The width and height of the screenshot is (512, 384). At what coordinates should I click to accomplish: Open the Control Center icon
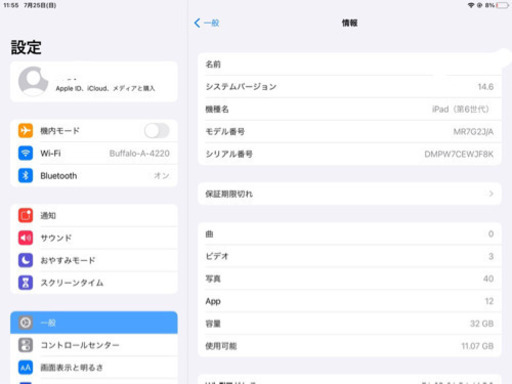pyautogui.click(x=26, y=345)
